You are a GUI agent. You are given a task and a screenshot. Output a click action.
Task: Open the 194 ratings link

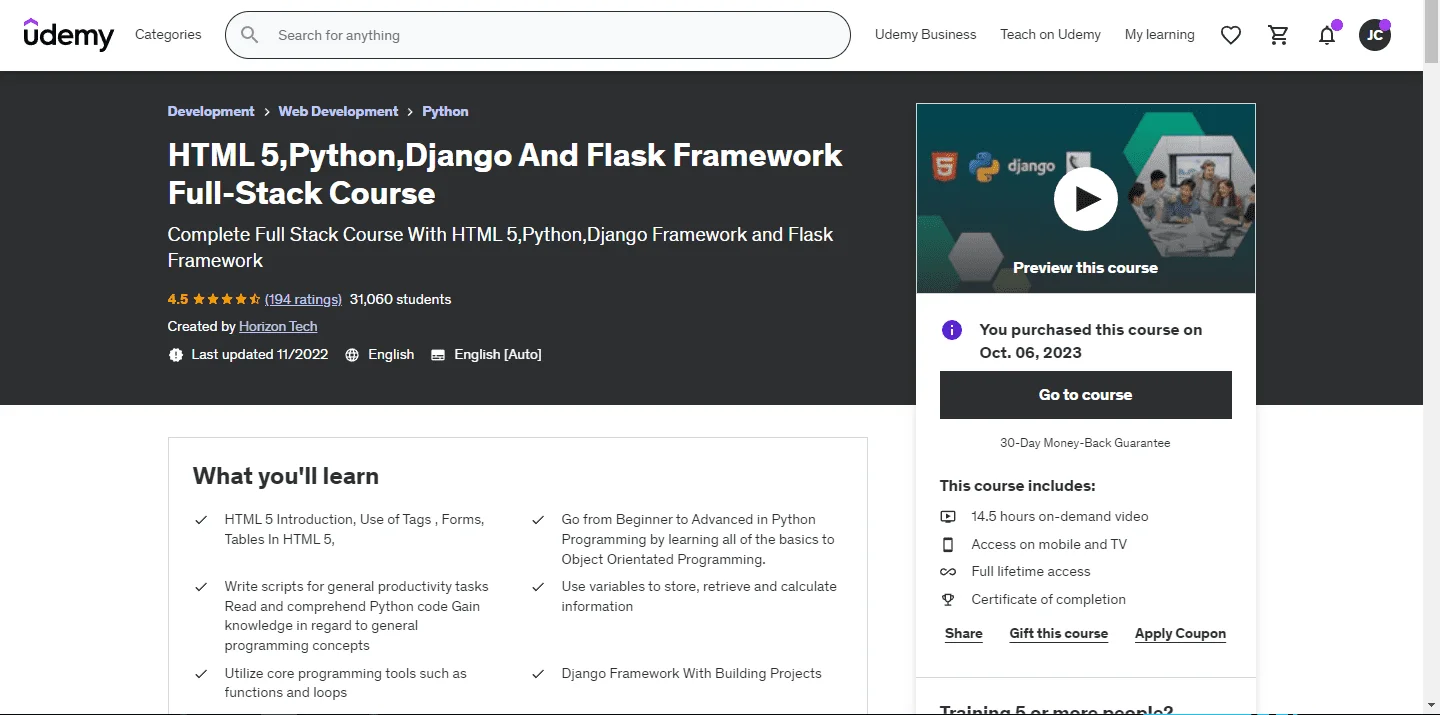303,299
